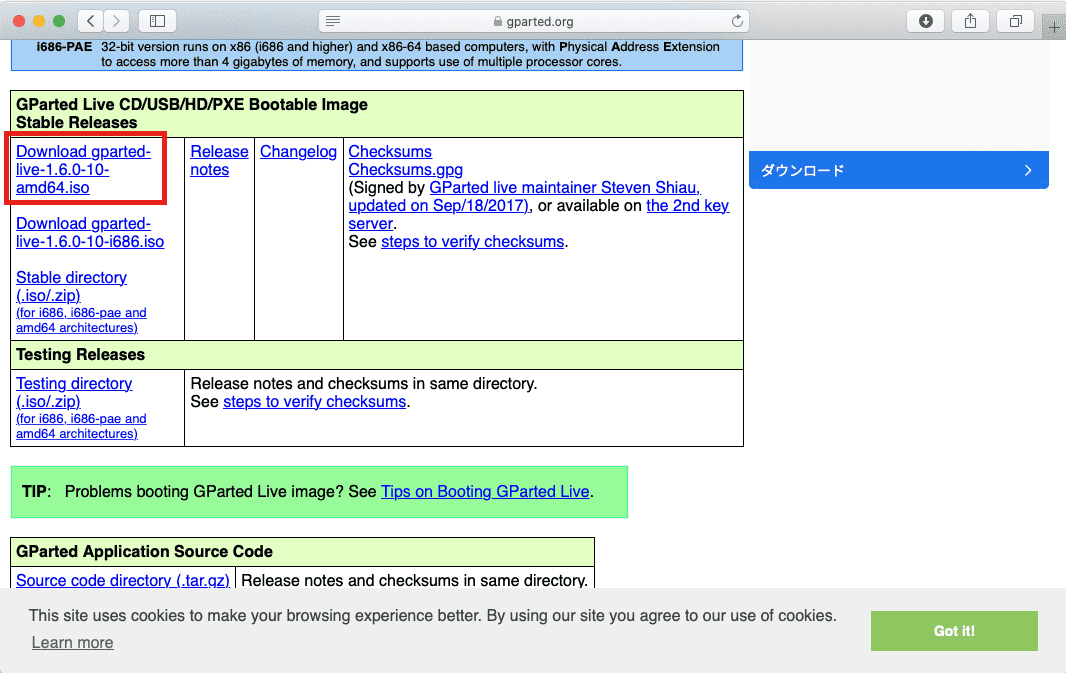The width and height of the screenshot is (1066, 673).
Task: Click the Stable Releases heading text
Action: click(x=76, y=122)
